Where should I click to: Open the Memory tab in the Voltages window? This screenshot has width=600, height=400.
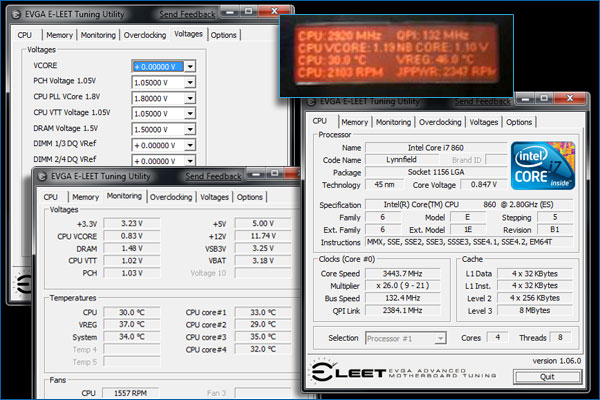tap(59, 35)
